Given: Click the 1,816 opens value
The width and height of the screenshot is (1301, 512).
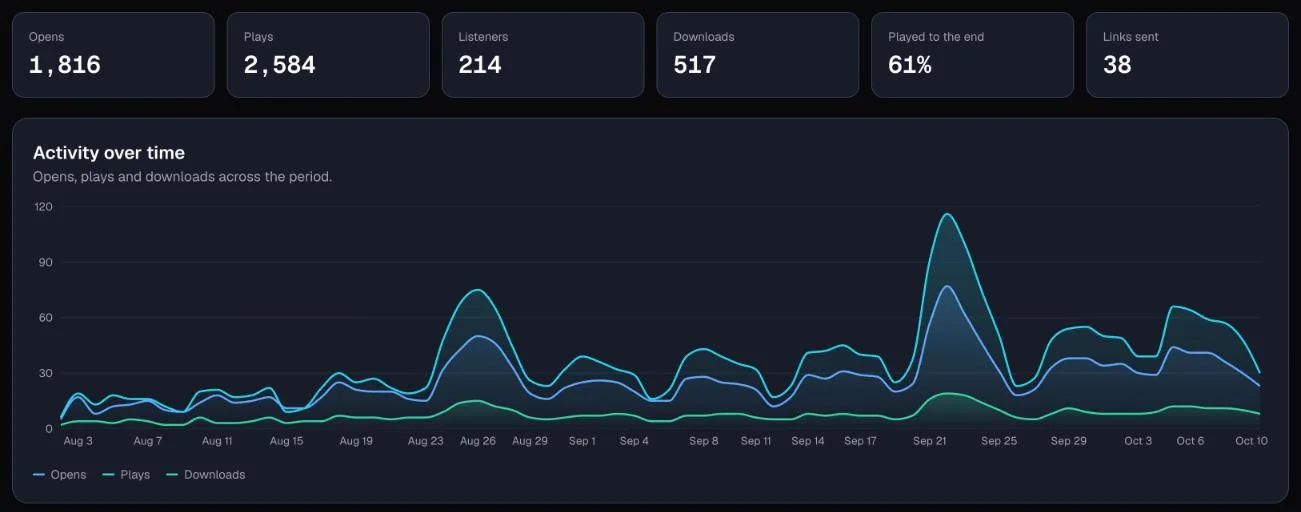Looking at the screenshot, I should [x=65, y=65].
